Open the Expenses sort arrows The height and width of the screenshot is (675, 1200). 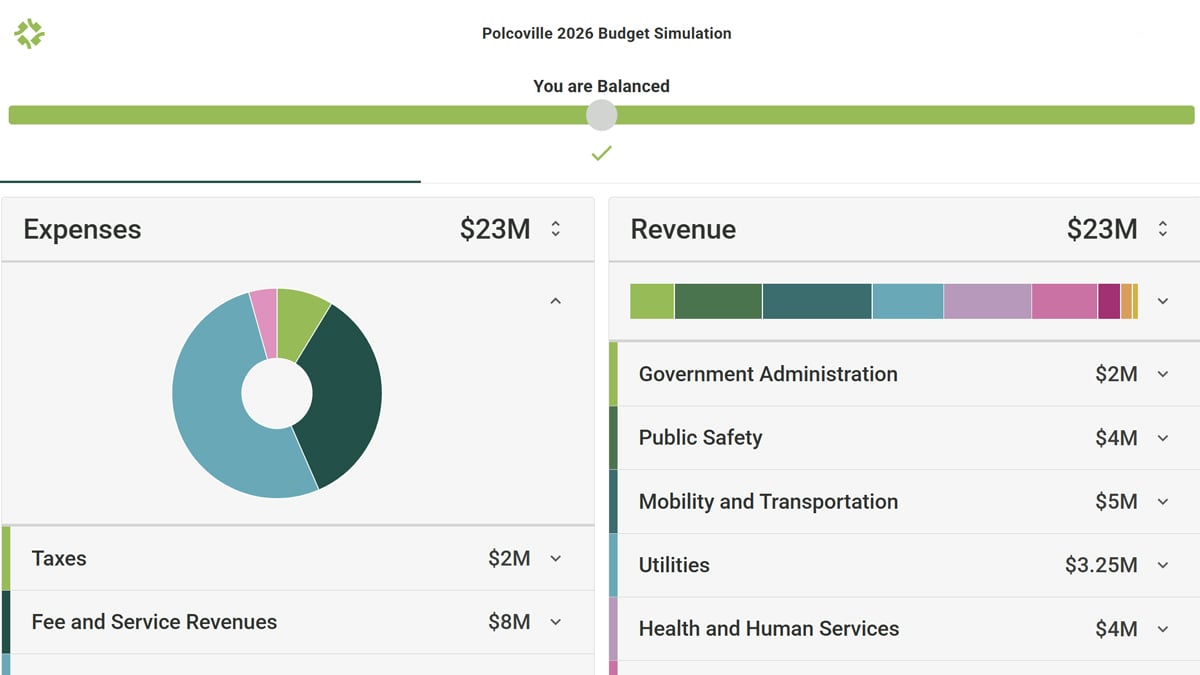pos(556,229)
